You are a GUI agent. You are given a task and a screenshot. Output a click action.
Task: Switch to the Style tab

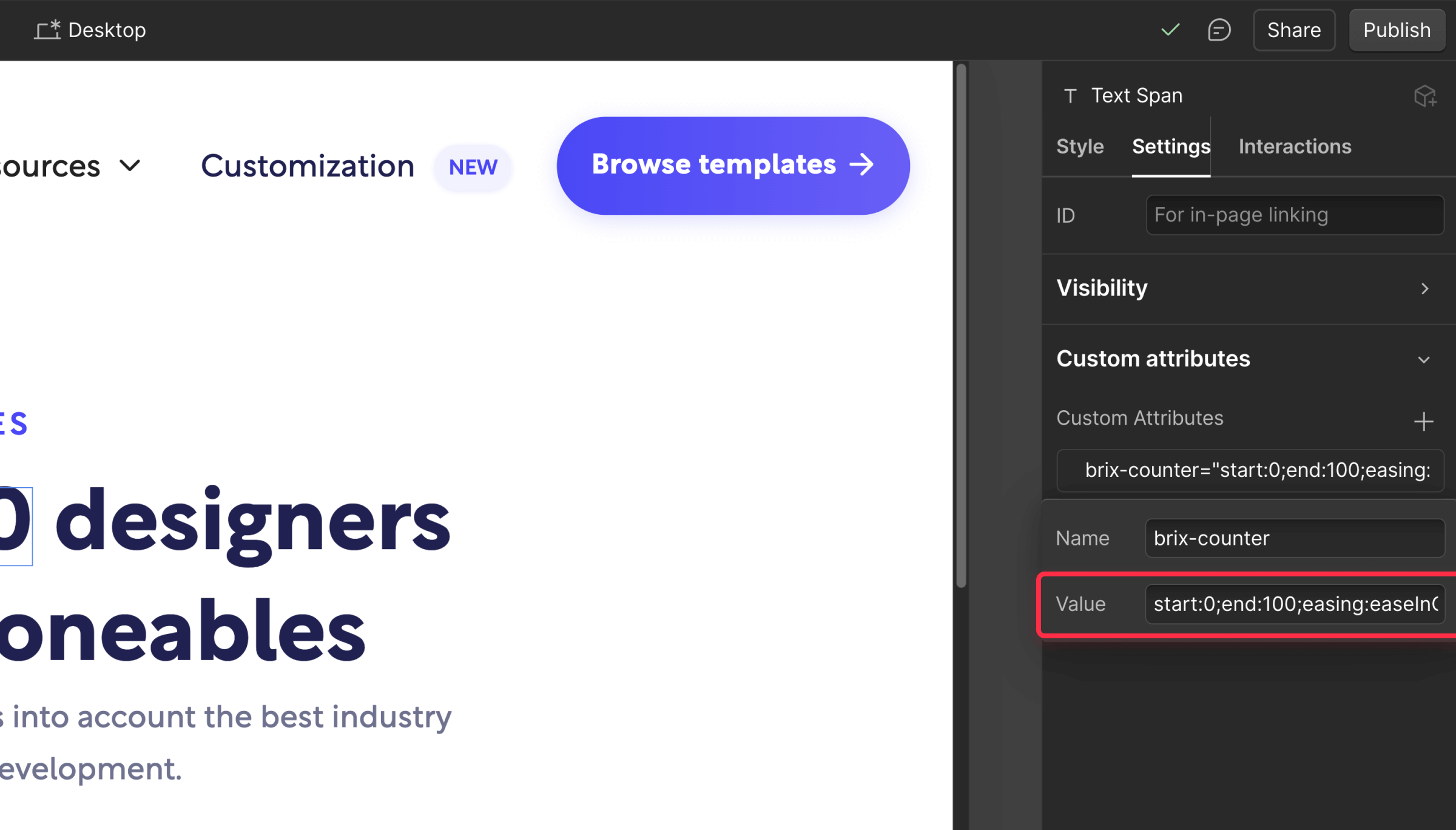pyautogui.click(x=1080, y=146)
